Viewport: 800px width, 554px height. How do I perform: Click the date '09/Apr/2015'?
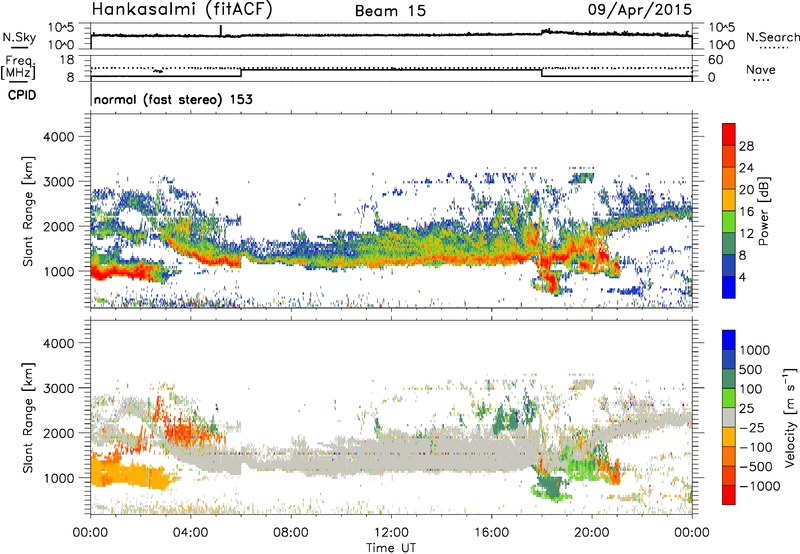640,9
